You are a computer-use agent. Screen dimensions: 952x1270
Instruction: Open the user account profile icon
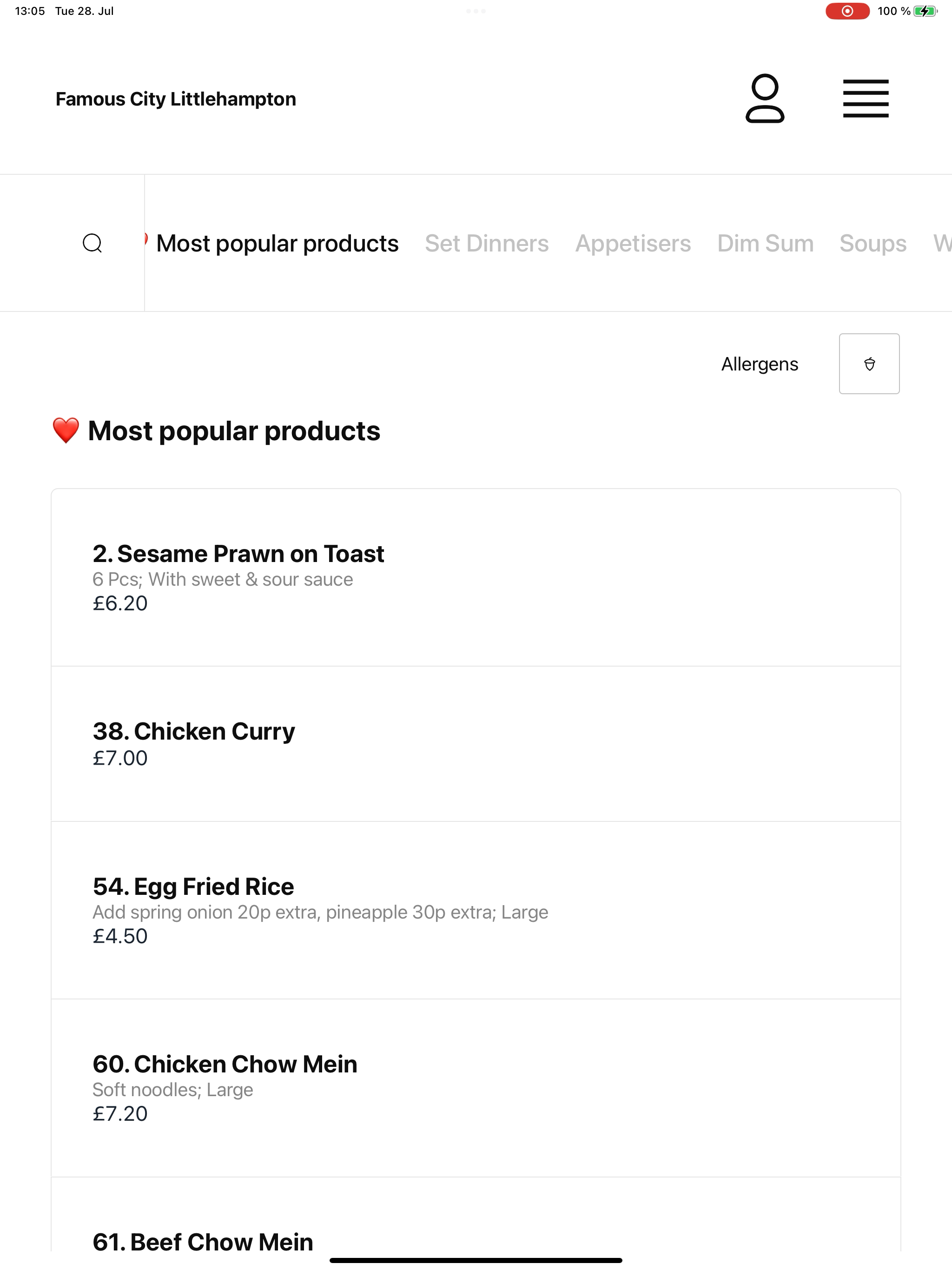pyautogui.click(x=765, y=98)
